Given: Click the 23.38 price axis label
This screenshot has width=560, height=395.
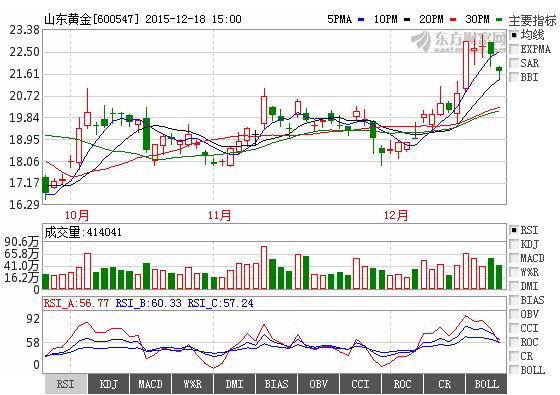Looking at the screenshot, I should click(x=24, y=30).
